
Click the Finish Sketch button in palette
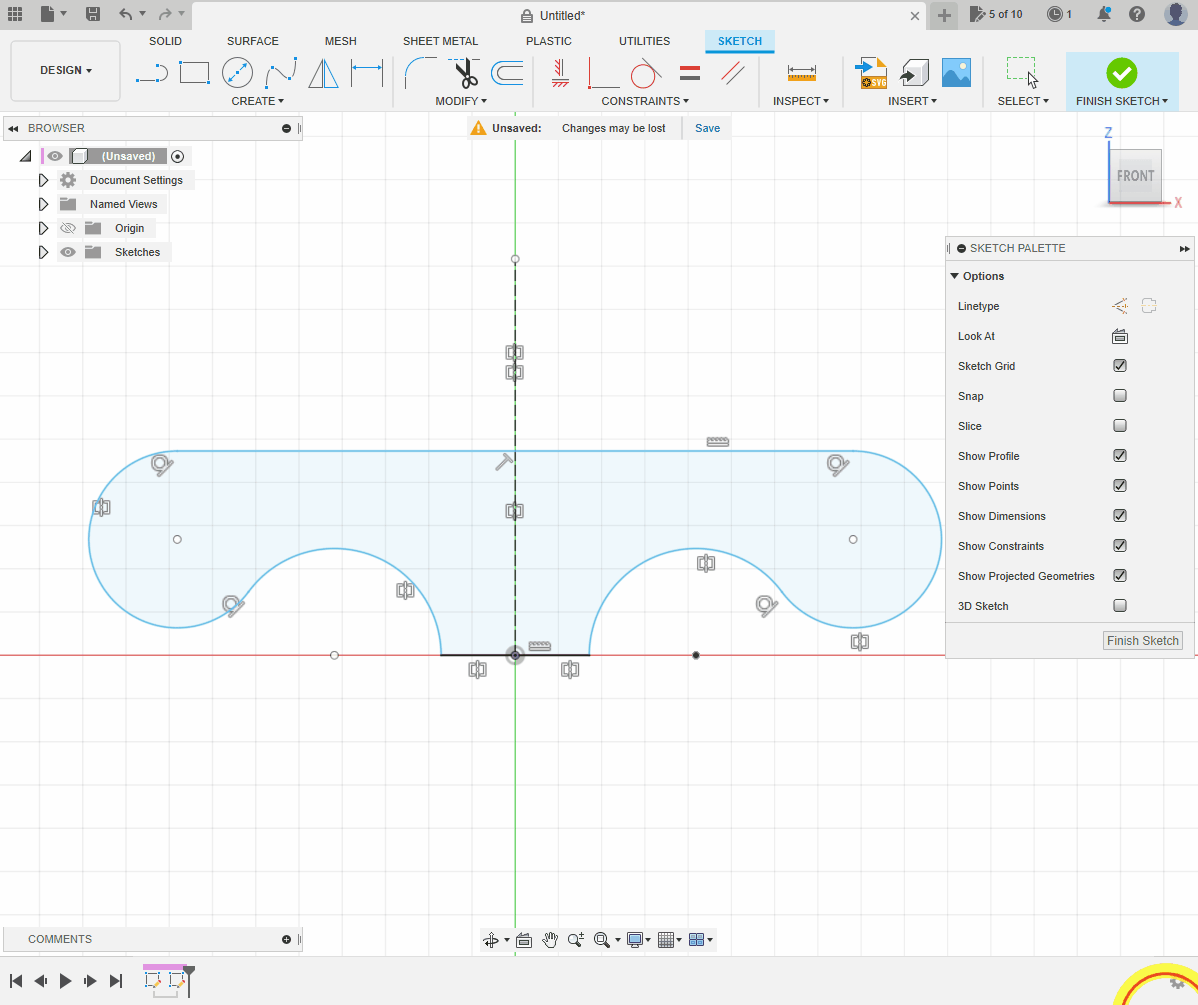tap(1142, 641)
